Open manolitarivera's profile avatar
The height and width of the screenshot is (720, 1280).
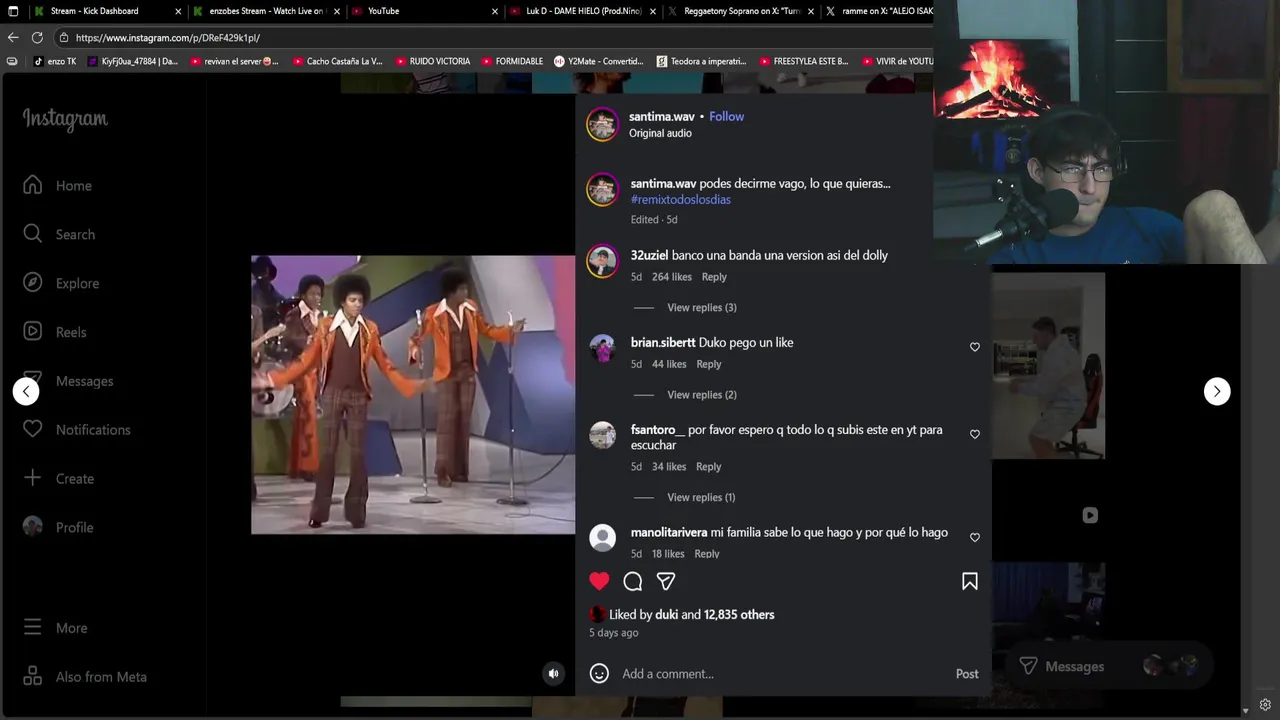click(602, 538)
